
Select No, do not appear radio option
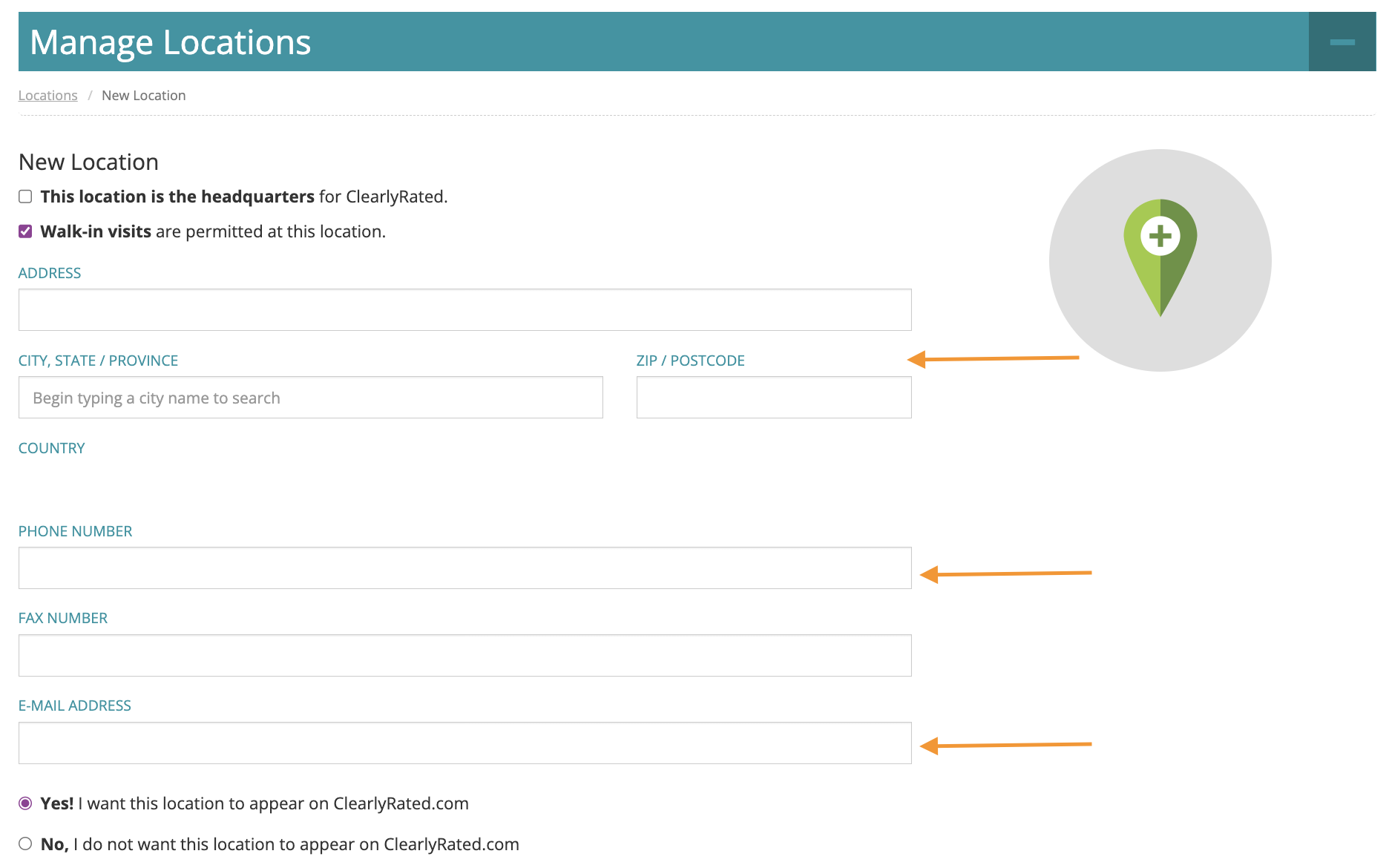(x=25, y=844)
